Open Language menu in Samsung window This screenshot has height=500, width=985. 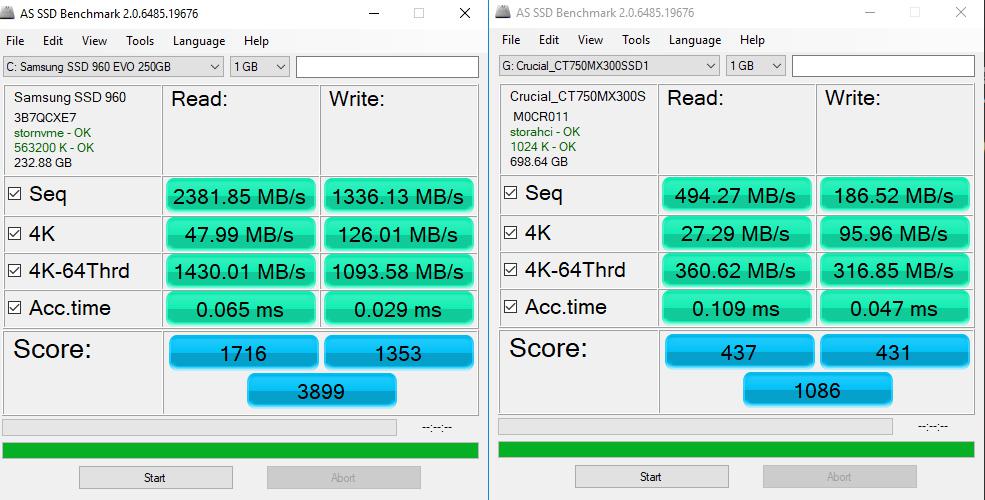tap(199, 41)
